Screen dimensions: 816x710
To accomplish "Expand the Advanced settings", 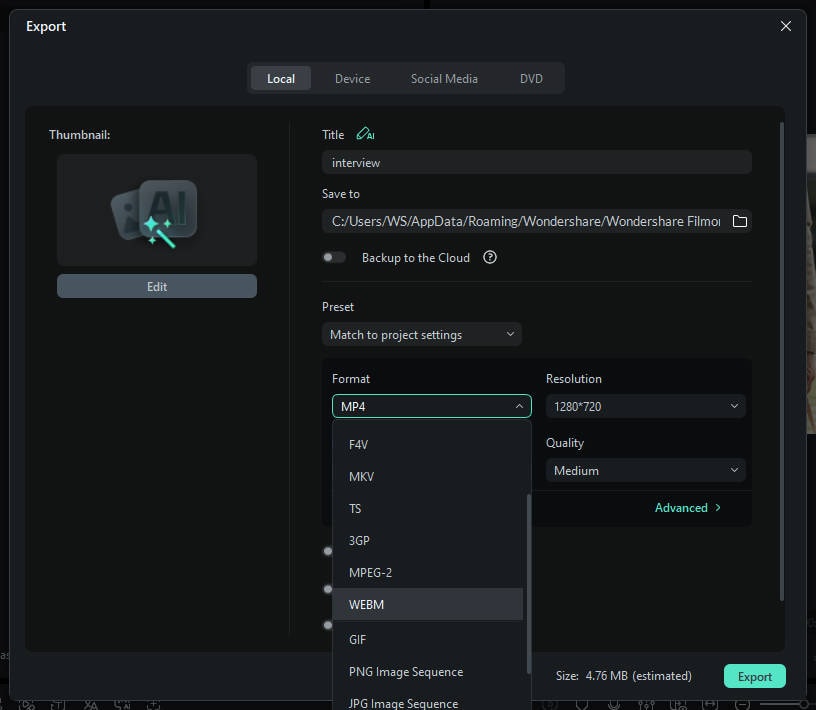I will point(687,508).
